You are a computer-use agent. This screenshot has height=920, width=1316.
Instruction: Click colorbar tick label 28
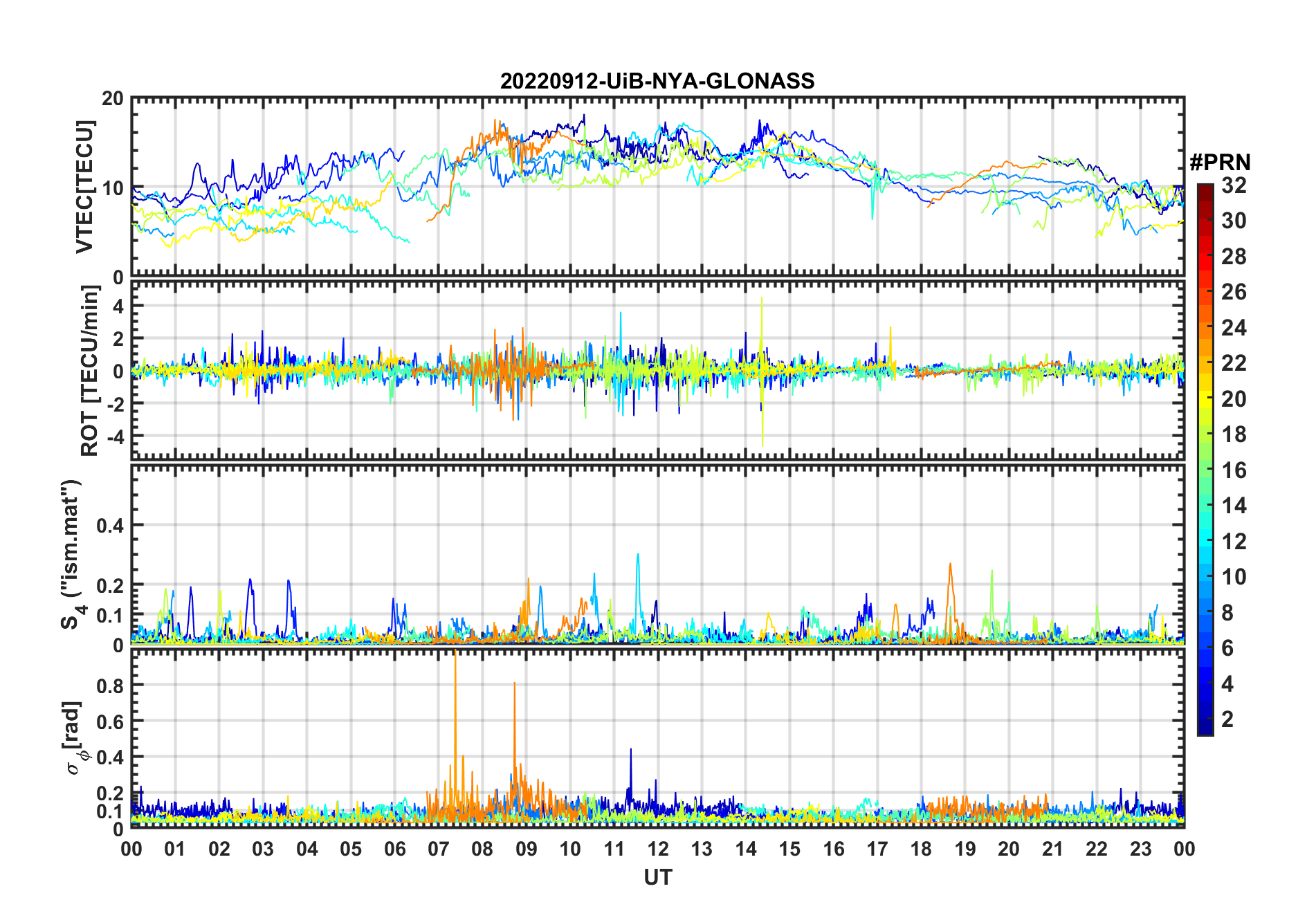[x=1234, y=256]
